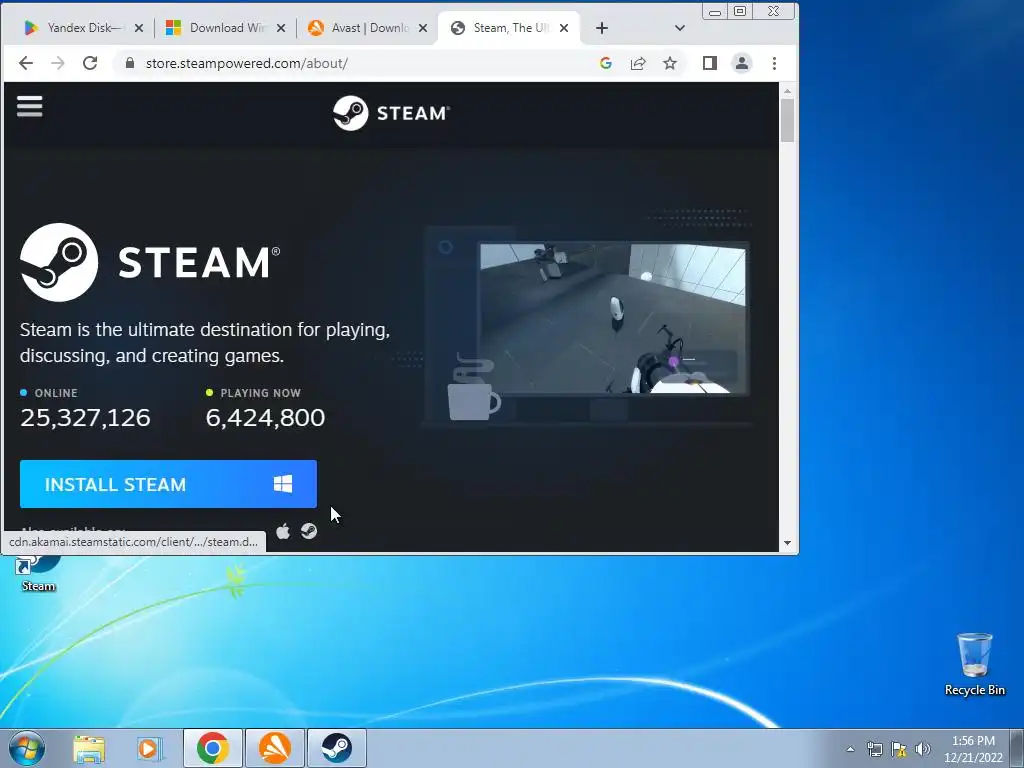
Task: Select the SteamOS download icon
Action: pyautogui.click(x=309, y=531)
